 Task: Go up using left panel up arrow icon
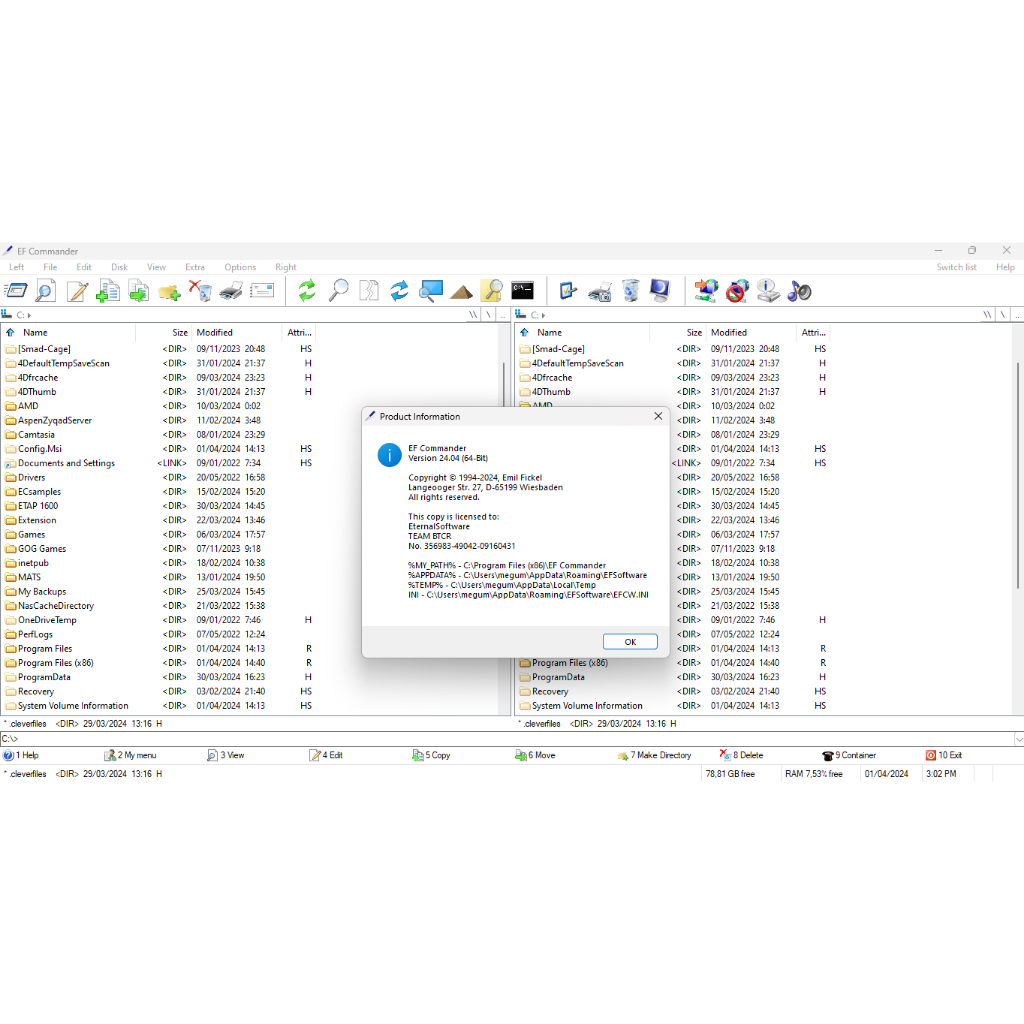[10, 332]
